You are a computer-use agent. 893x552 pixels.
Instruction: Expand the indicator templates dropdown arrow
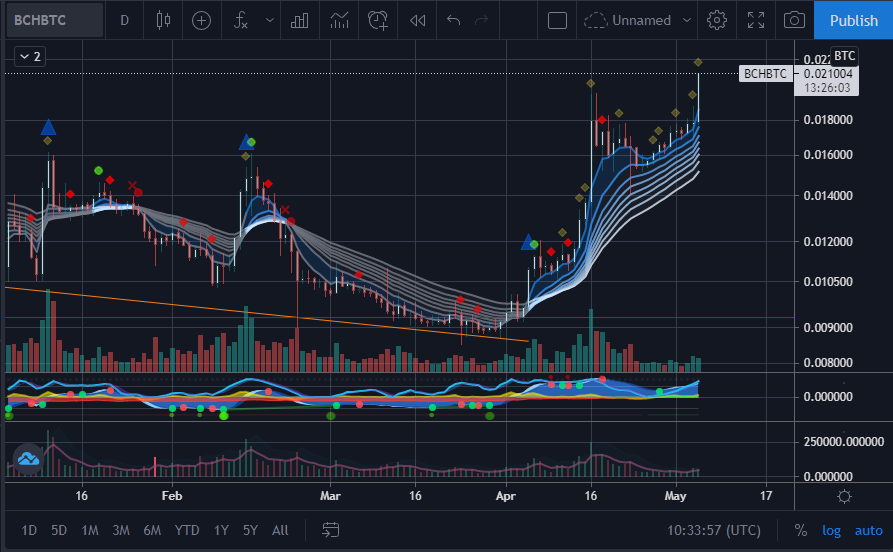[270, 21]
